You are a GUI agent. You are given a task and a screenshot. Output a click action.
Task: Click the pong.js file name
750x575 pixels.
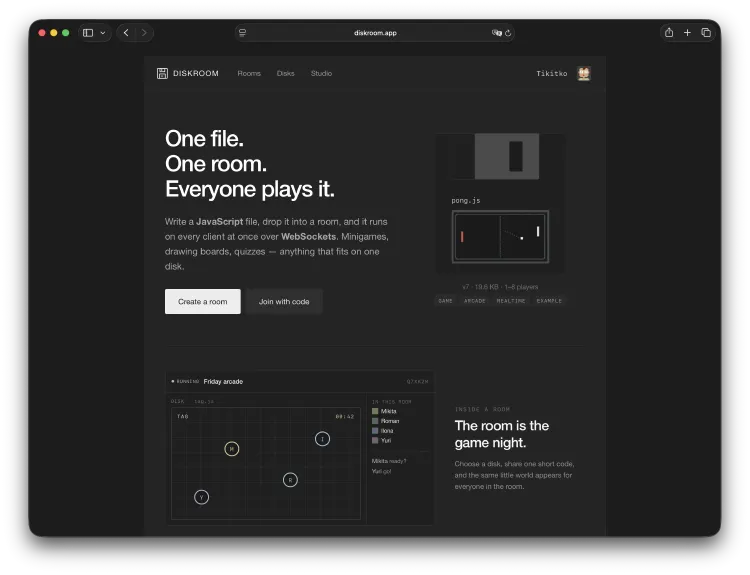[465, 200]
